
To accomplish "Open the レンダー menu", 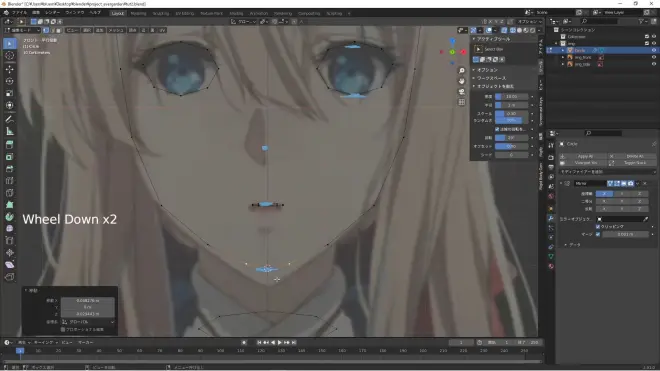I will [x=53, y=13].
